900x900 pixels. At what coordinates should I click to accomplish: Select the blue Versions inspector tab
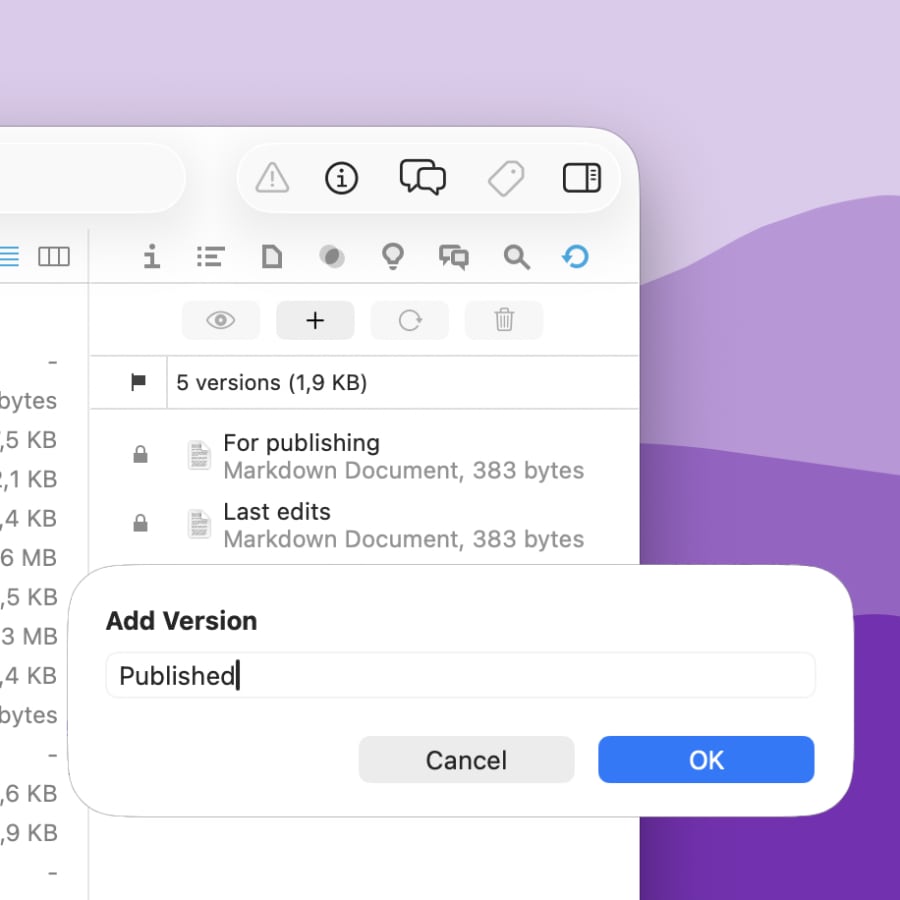point(575,257)
